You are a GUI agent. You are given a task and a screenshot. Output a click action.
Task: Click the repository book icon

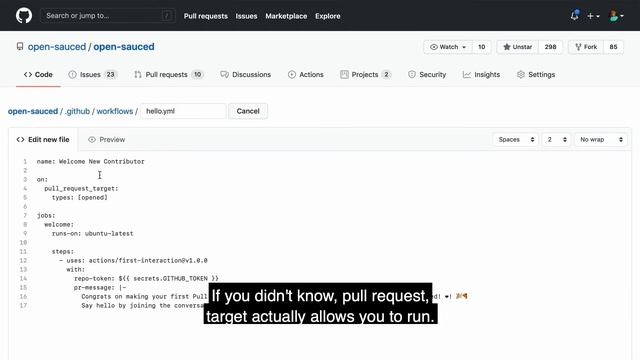pos(20,47)
